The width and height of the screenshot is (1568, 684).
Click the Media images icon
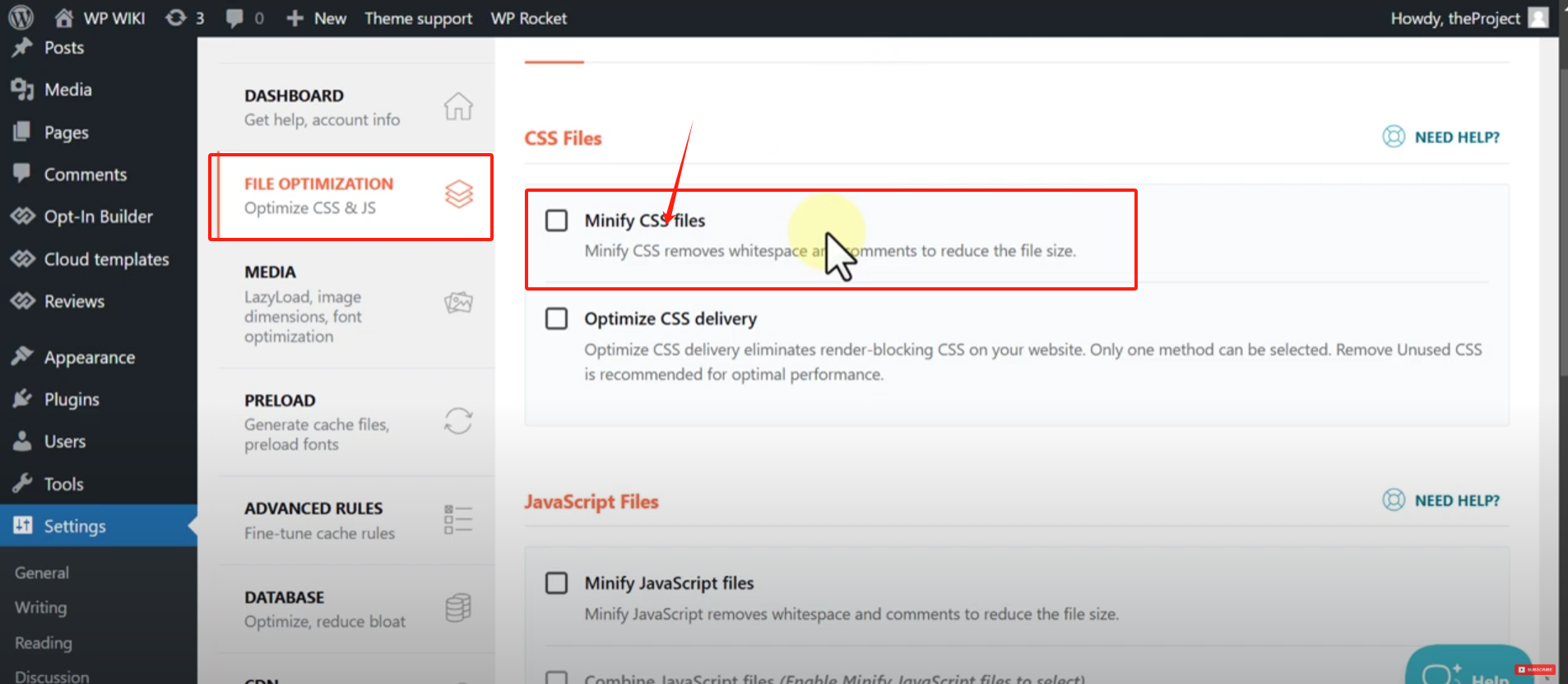pos(458,303)
